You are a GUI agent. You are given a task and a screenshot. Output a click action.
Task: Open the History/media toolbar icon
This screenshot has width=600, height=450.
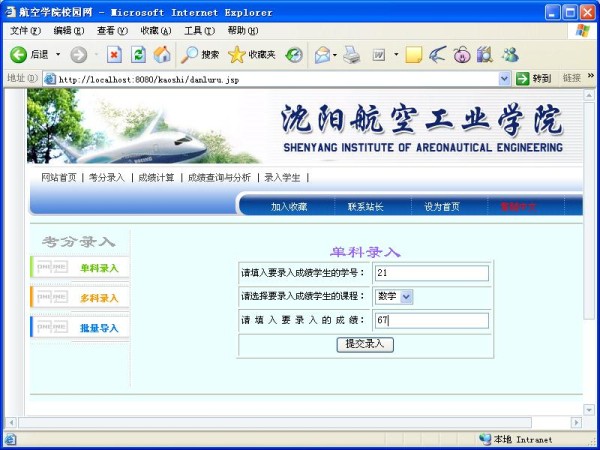pos(294,55)
